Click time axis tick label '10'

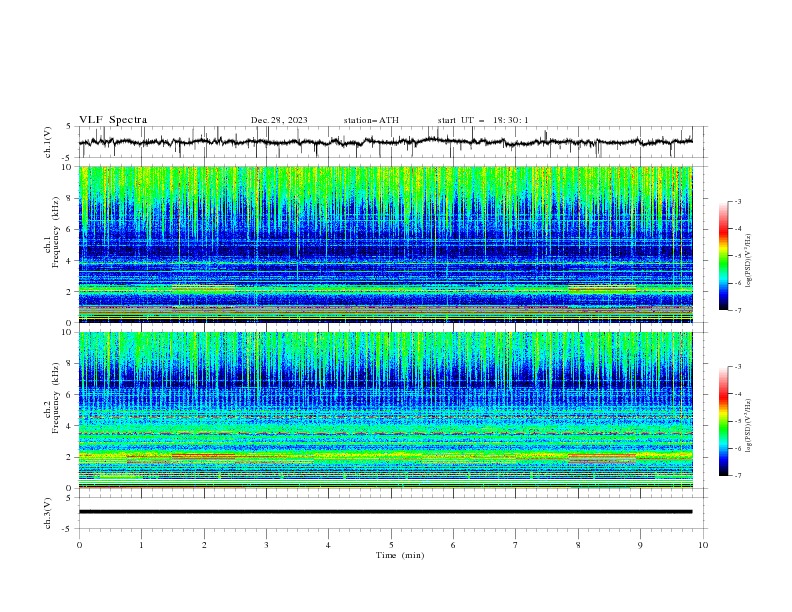[703, 545]
